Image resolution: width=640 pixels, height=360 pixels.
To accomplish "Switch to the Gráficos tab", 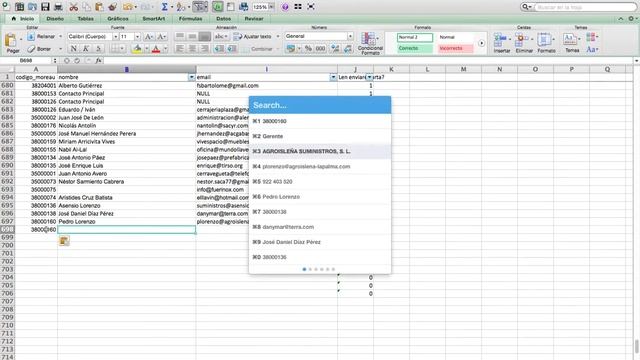I will [x=118, y=19].
